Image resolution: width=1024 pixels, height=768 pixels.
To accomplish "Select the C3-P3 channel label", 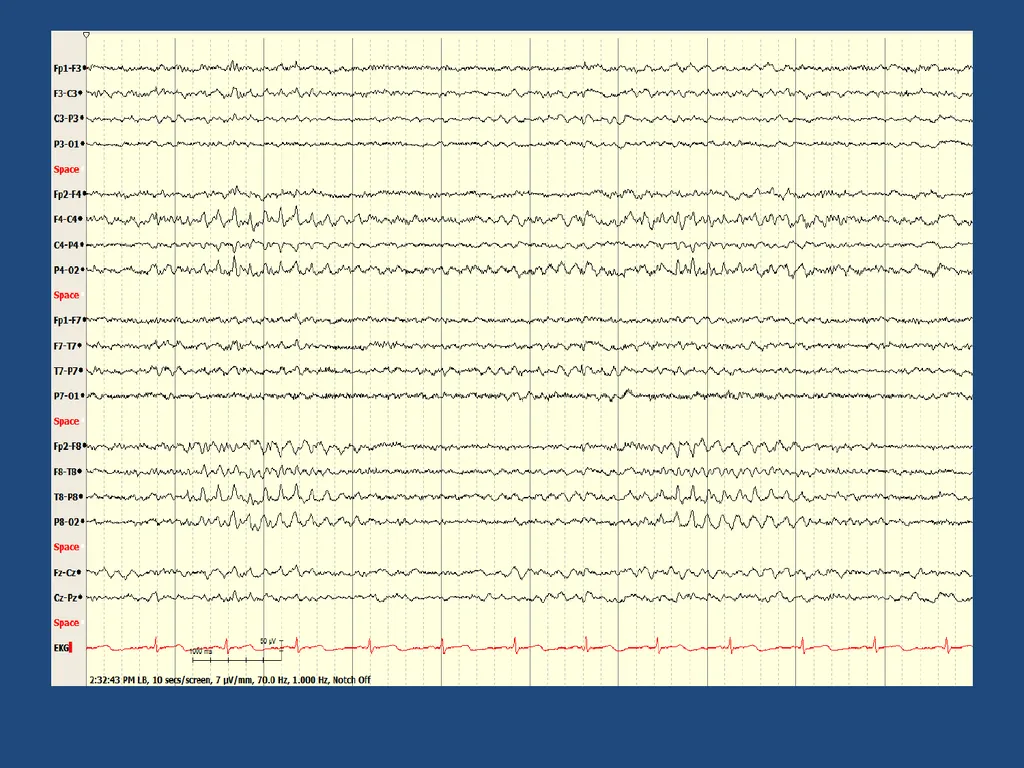I will pos(66,119).
